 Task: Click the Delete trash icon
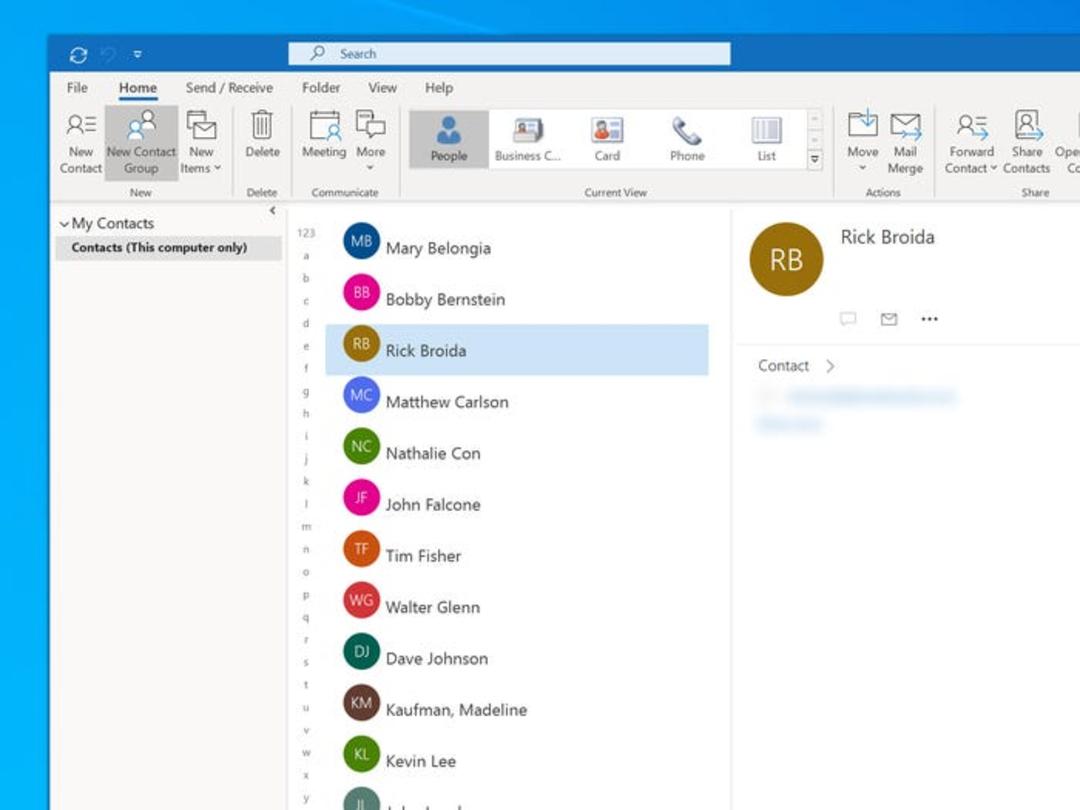coord(262,125)
